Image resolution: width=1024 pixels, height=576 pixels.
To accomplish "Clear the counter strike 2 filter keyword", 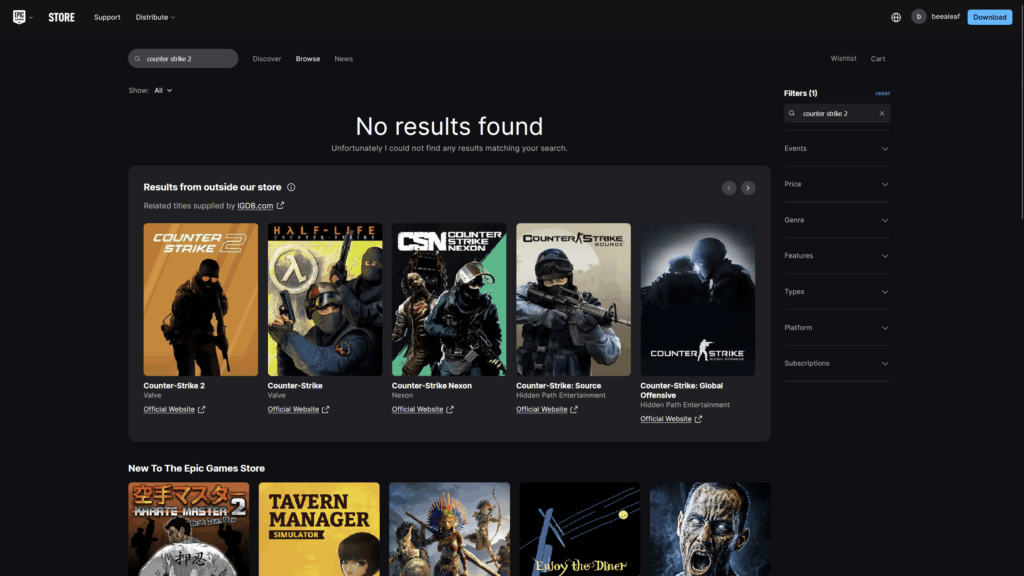I will [x=882, y=114].
